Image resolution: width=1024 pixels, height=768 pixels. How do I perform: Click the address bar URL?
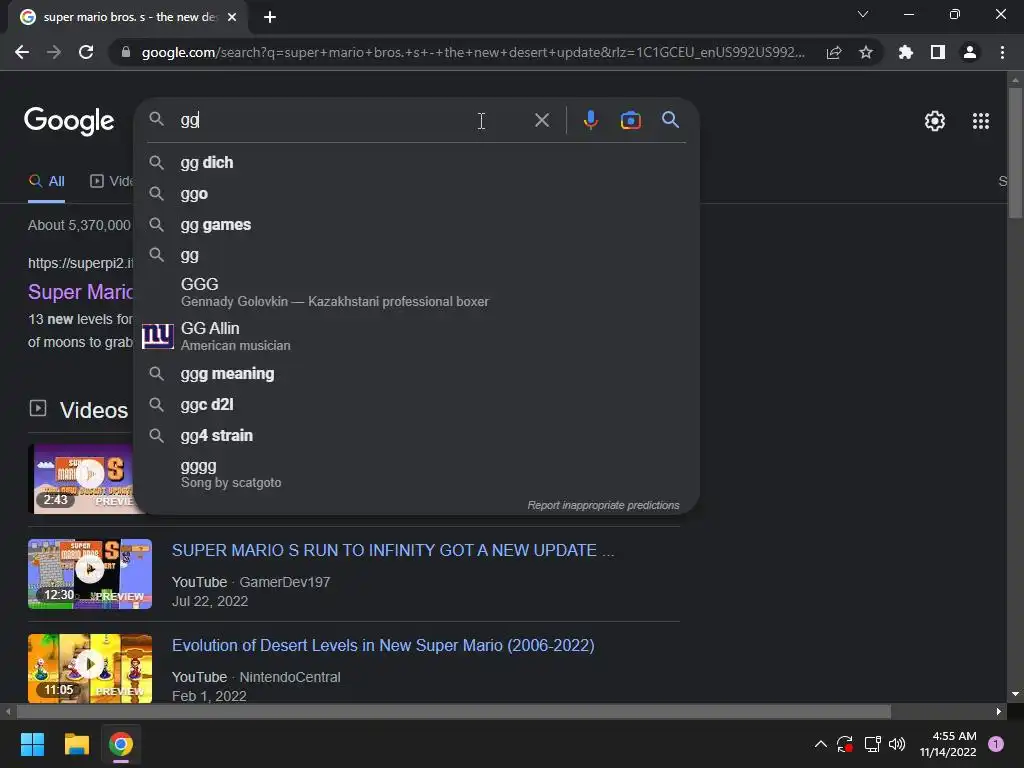click(473, 52)
